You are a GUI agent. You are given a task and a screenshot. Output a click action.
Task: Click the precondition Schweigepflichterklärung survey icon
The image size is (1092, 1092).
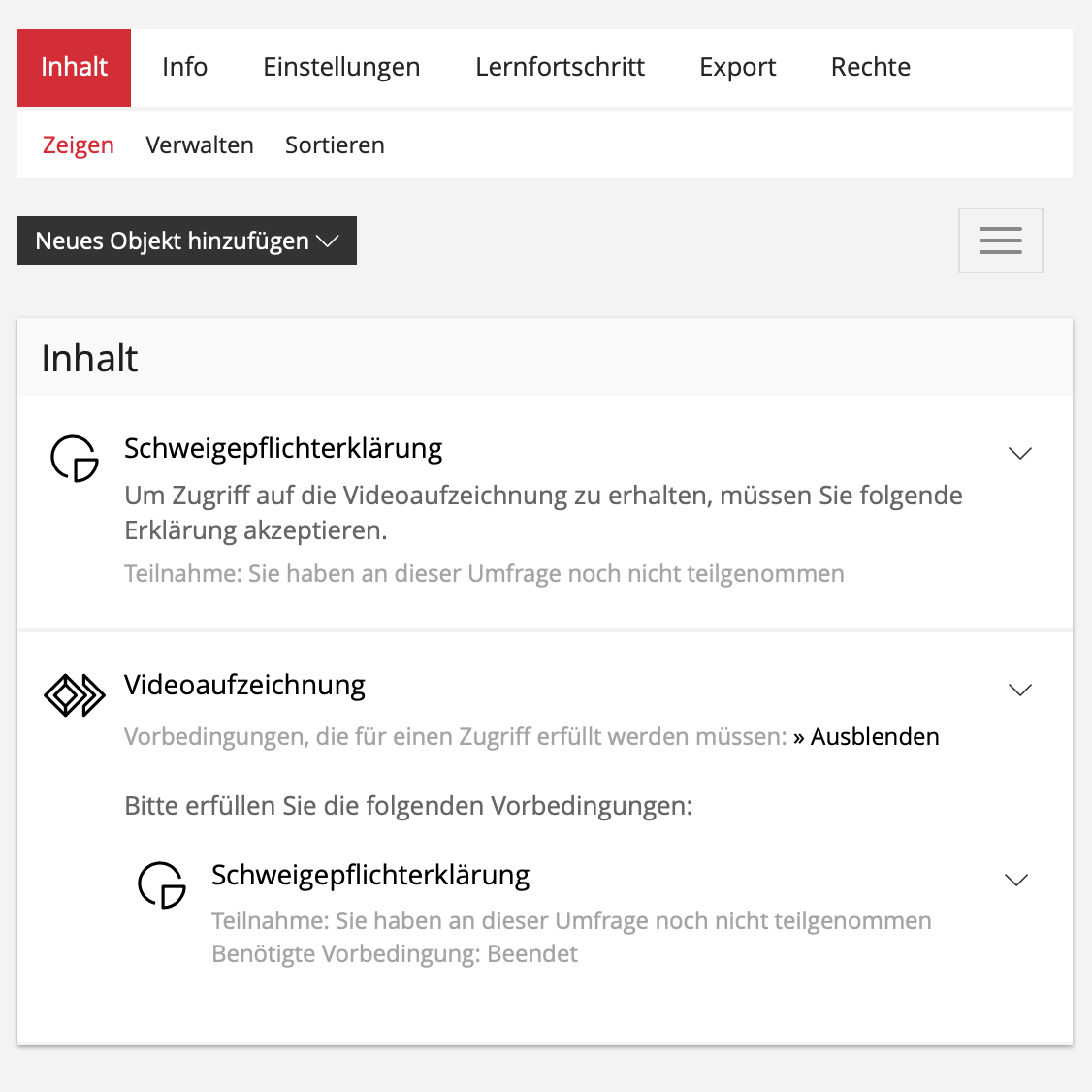click(x=162, y=884)
